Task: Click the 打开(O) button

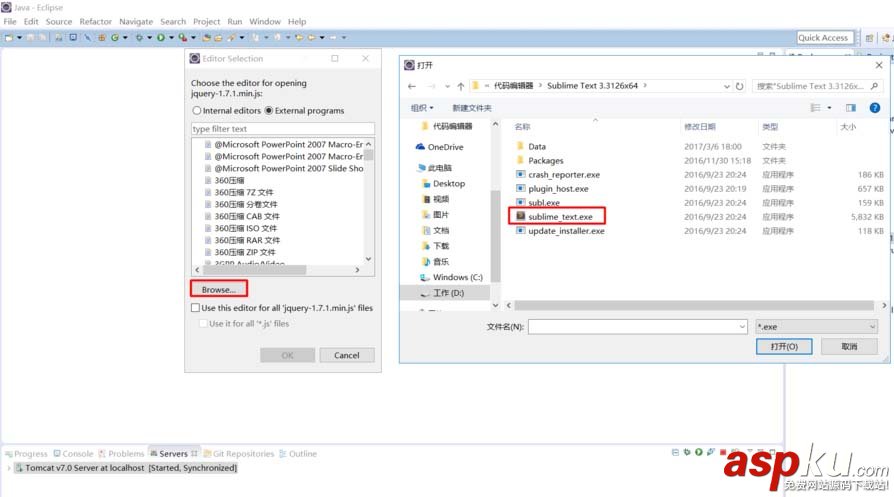Action: pos(784,347)
